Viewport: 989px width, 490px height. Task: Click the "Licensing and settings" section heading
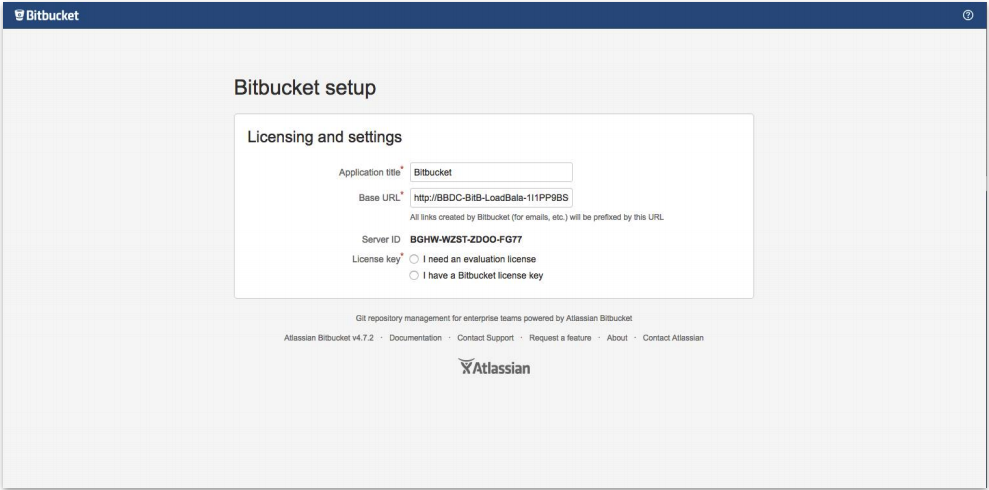(x=324, y=136)
